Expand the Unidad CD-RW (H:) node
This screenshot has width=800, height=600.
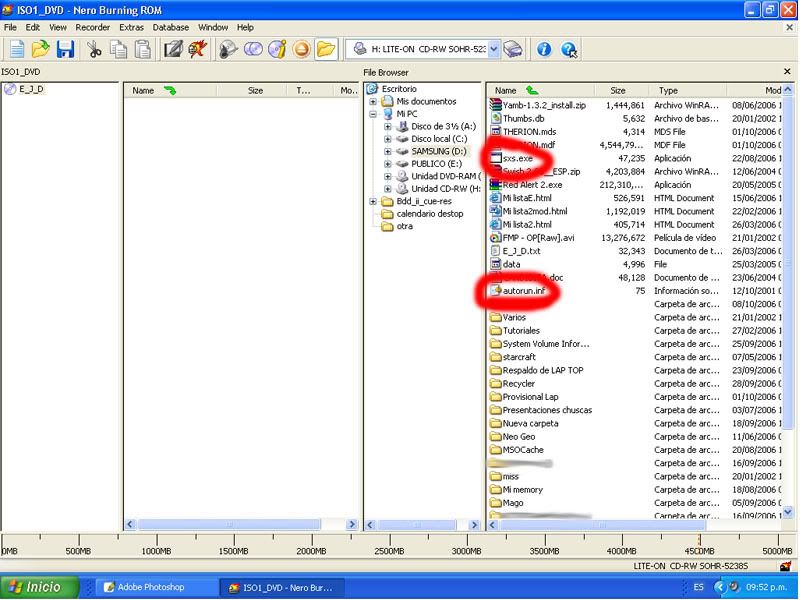tap(388, 189)
